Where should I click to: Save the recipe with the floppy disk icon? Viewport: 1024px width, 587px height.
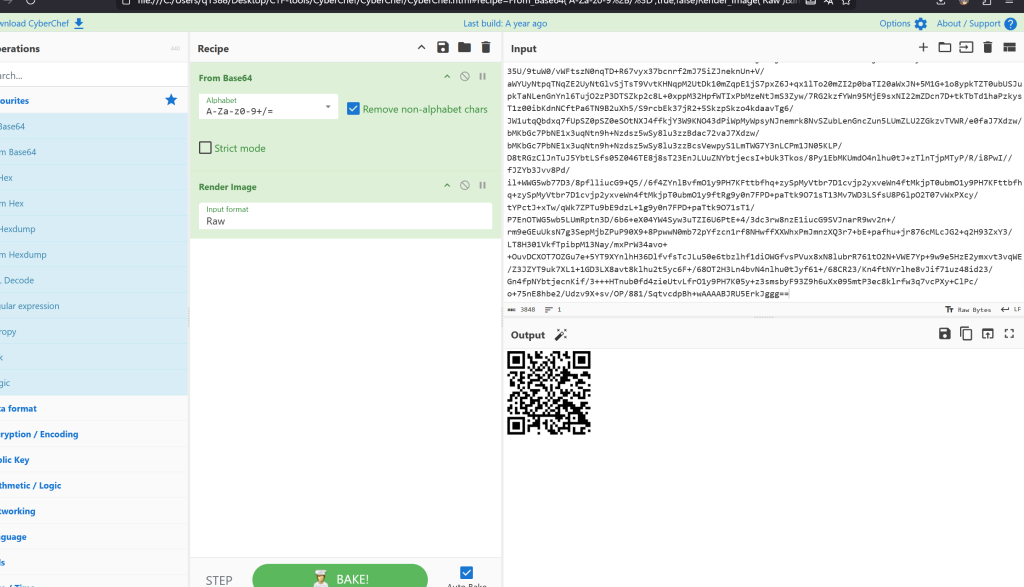pyautogui.click(x=443, y=48)
